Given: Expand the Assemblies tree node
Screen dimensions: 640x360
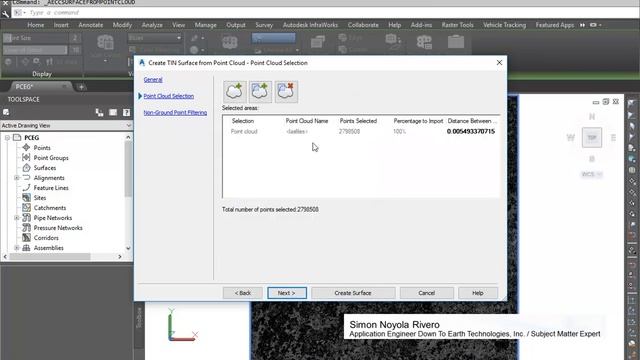Looking at the screenshot, I should click(x=17, y=248).
